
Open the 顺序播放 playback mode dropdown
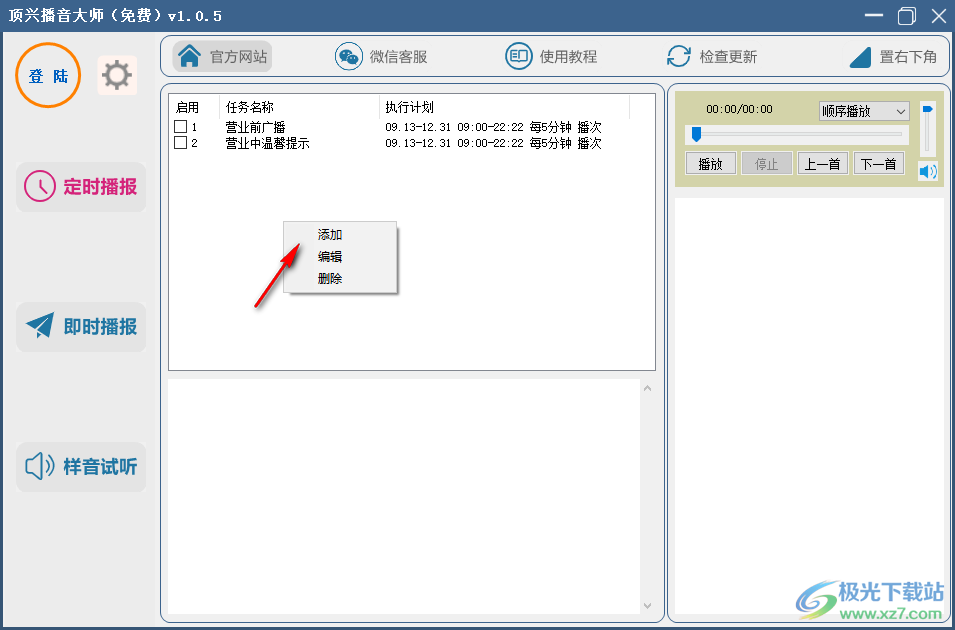pos(864,111)
